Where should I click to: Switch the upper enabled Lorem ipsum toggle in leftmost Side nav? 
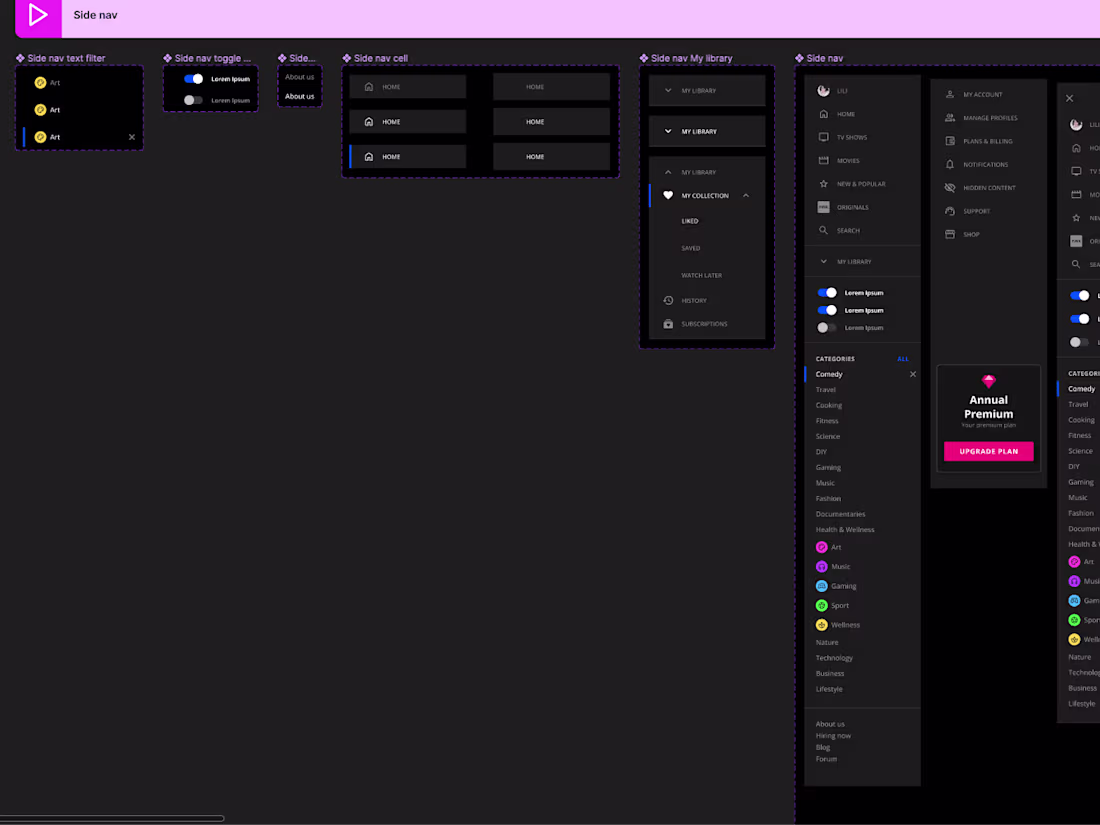click(x=827, y=293)
